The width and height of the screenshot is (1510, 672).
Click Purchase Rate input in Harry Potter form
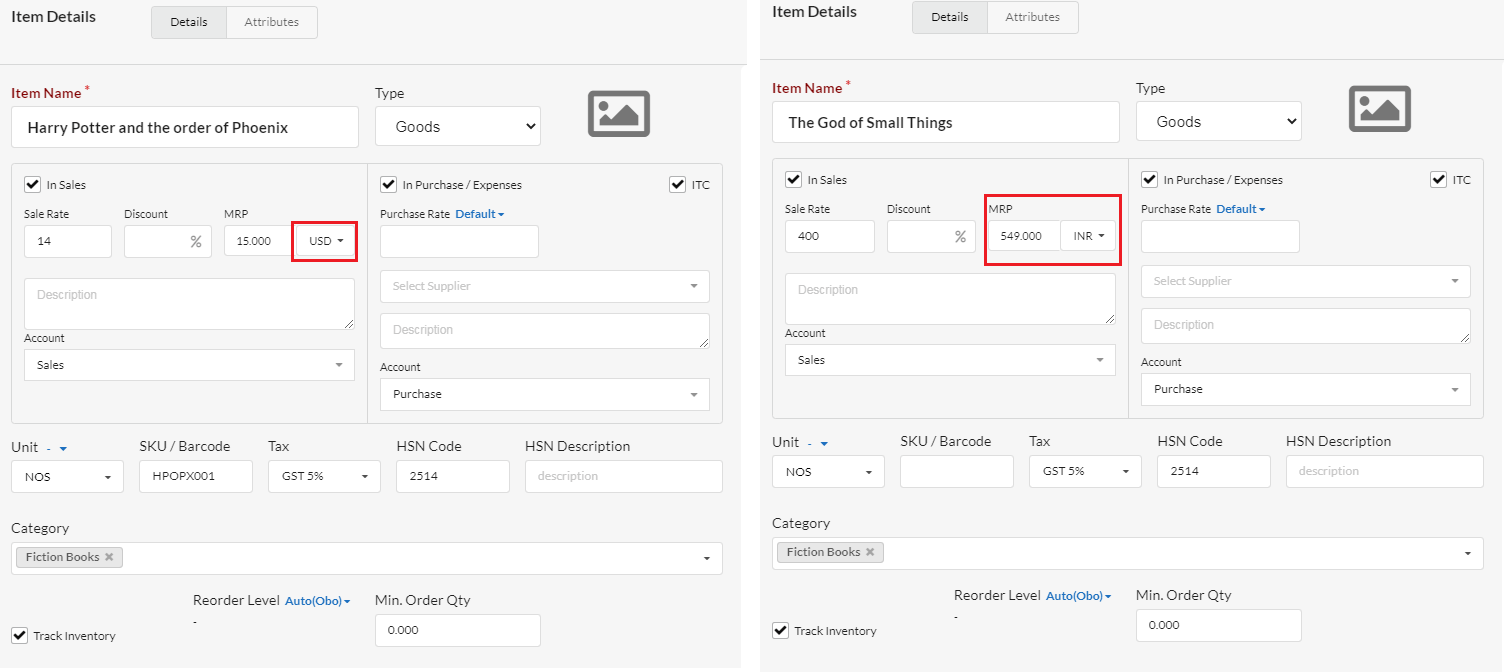point(459,241)
